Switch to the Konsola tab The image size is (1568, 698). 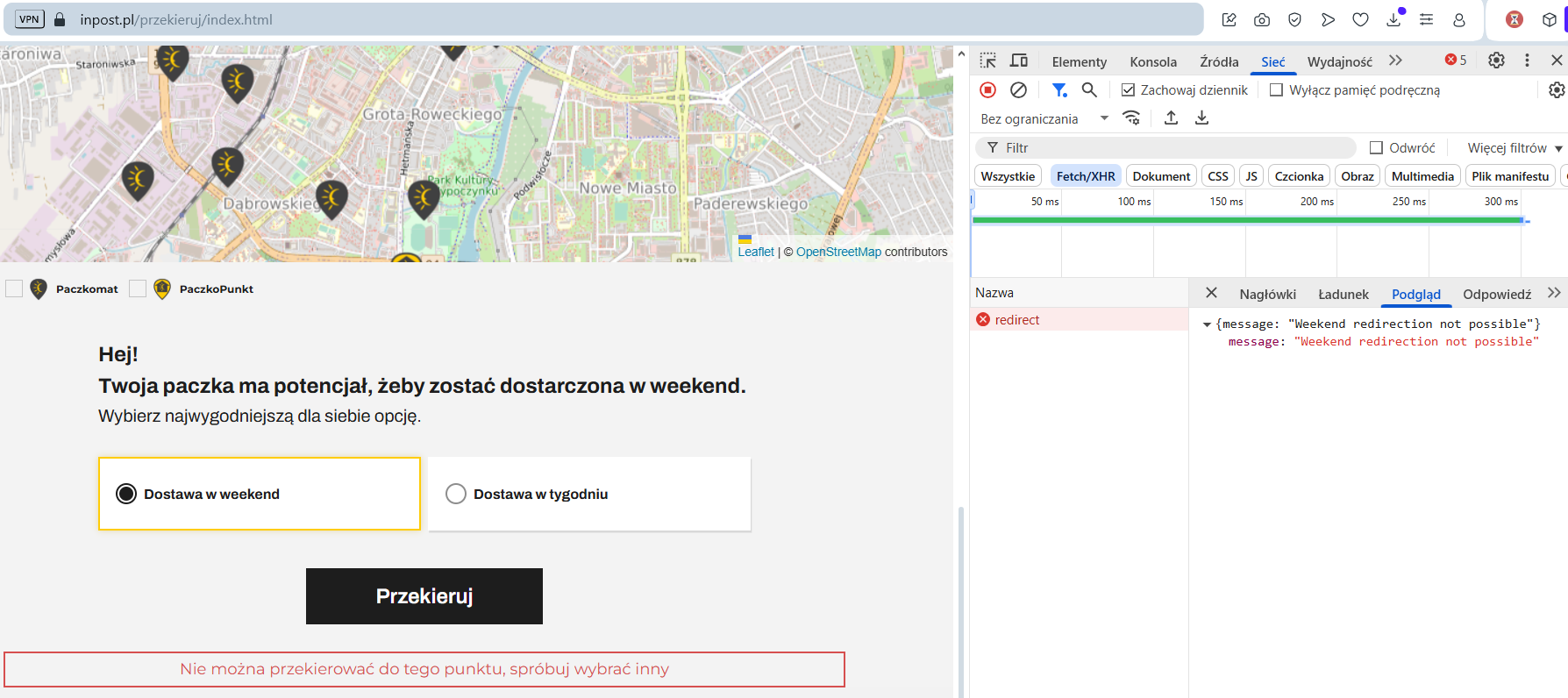coord(1152,61)
